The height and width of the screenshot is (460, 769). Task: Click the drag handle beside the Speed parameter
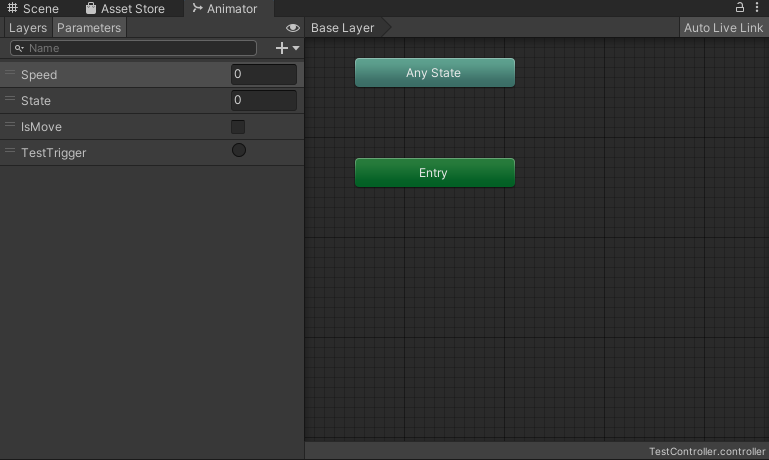(x=10, y=74)
